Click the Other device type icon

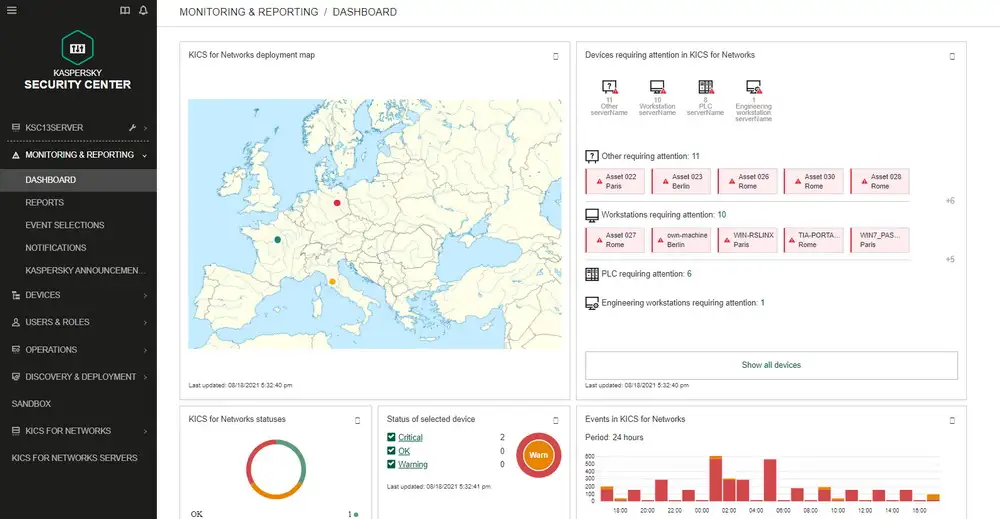609,87
